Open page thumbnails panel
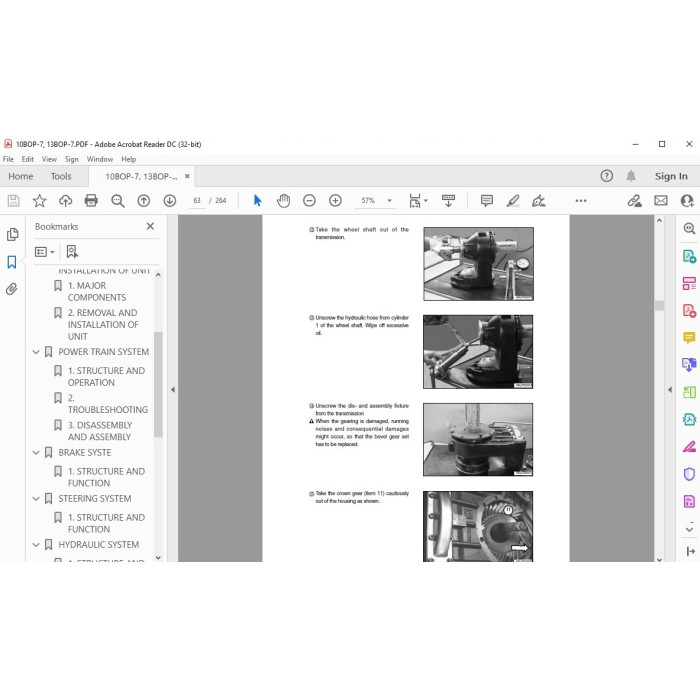The image size is (700, 700). point(12,234)
